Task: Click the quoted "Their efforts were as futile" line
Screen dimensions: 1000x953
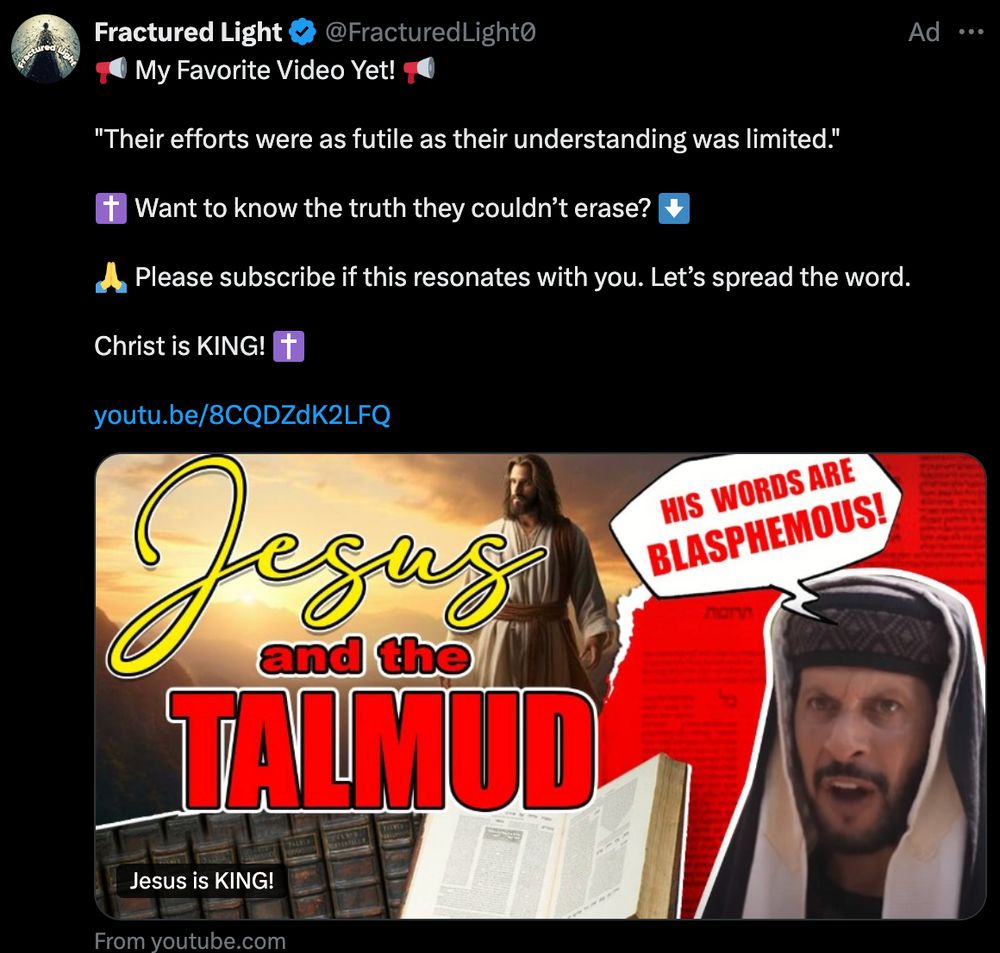Action: 467,139
